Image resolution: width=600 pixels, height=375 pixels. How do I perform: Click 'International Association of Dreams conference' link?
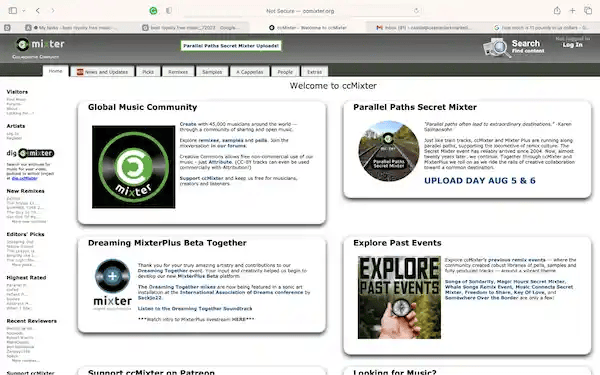click(x=241, y=292)
